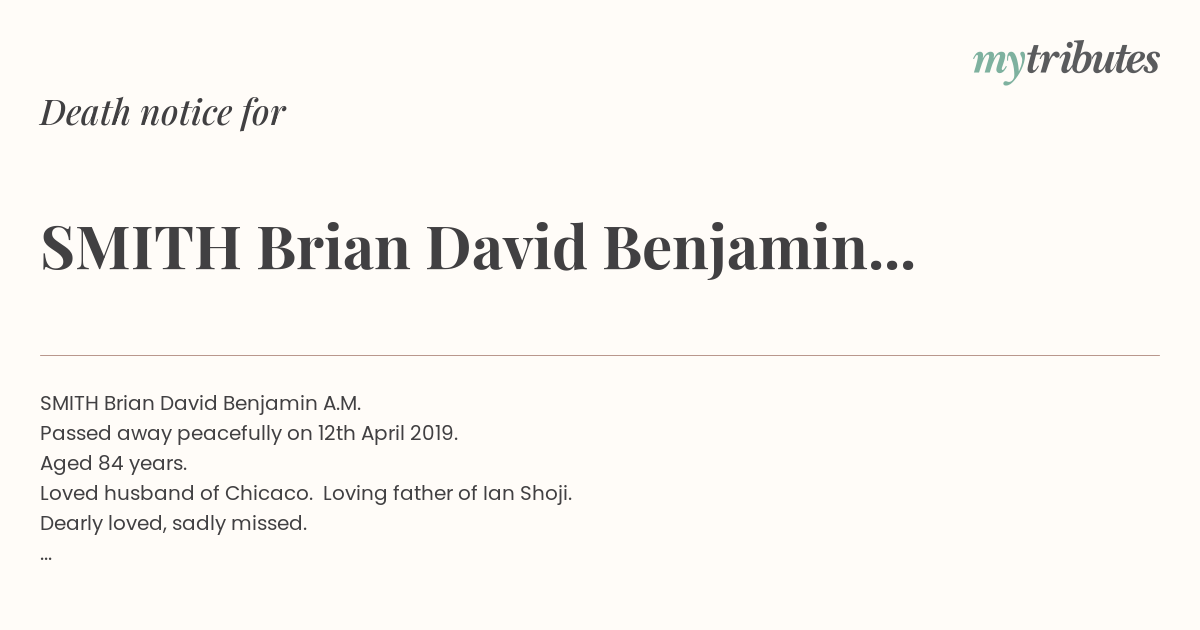Click the word Benjamin in large title
Viewport: 1200px width, 630px height.
(x=735, y=248)
